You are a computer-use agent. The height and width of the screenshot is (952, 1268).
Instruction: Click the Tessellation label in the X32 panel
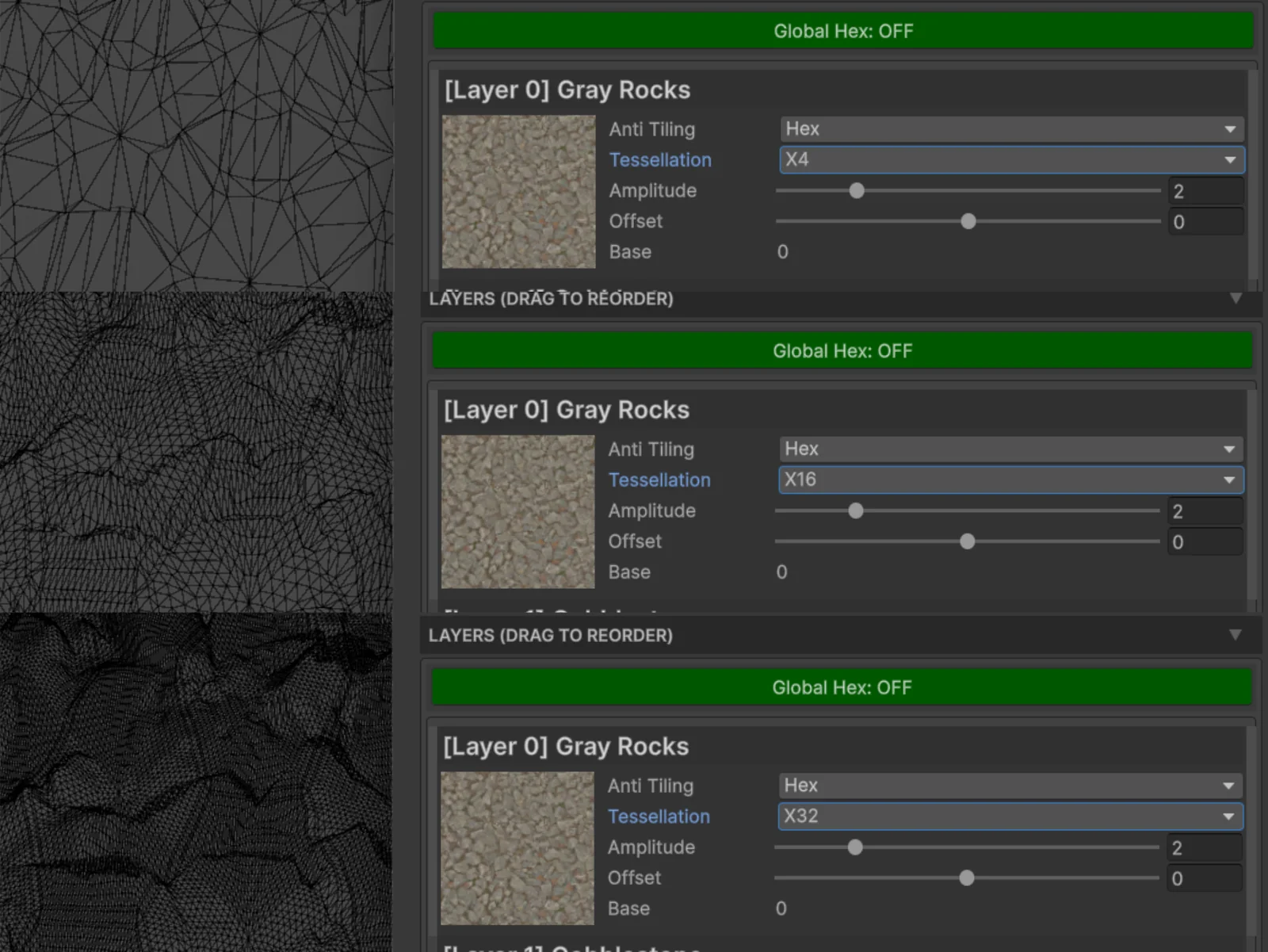(659, 816)
